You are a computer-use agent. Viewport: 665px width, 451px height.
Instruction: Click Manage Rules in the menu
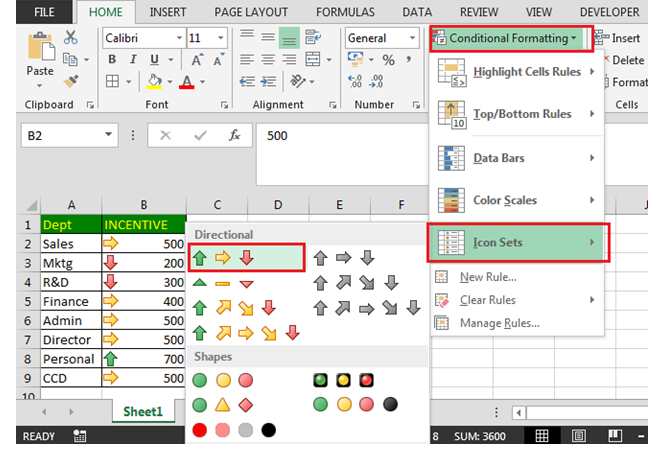pyautogui.click(x=498, y=323)
